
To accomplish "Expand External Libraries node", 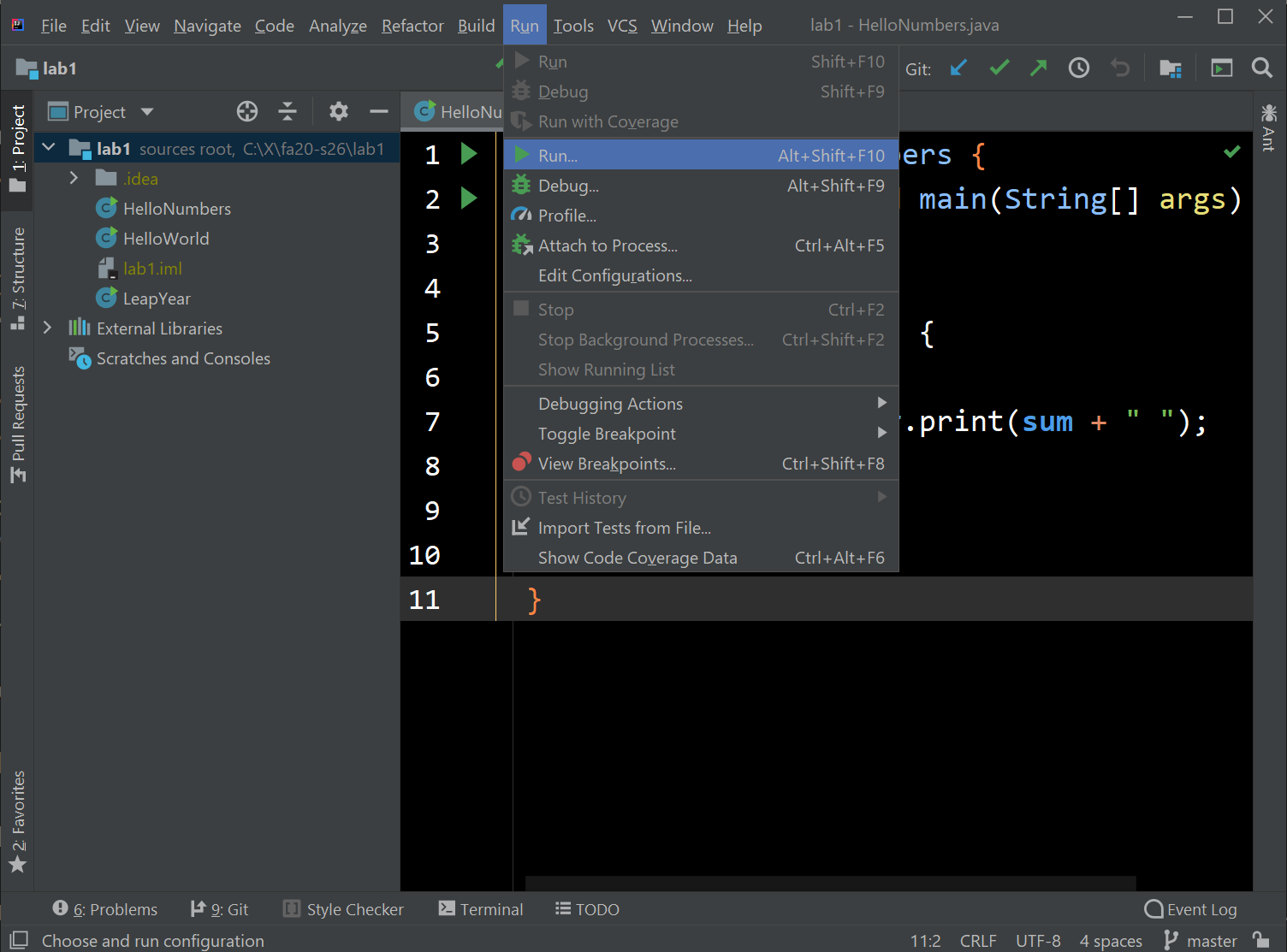I will [x=48, y=328].
